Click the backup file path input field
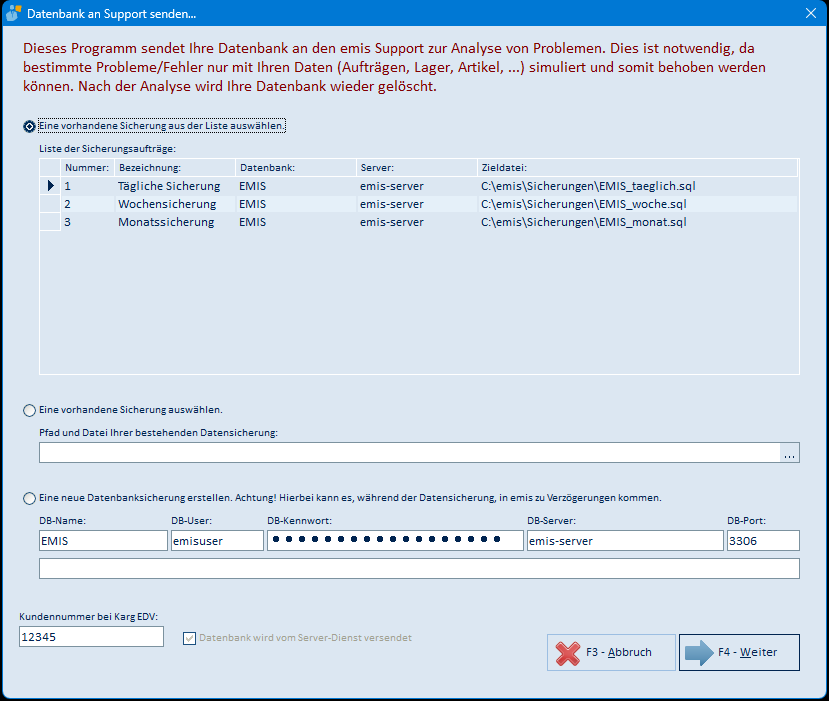 [x=410, y=453]
